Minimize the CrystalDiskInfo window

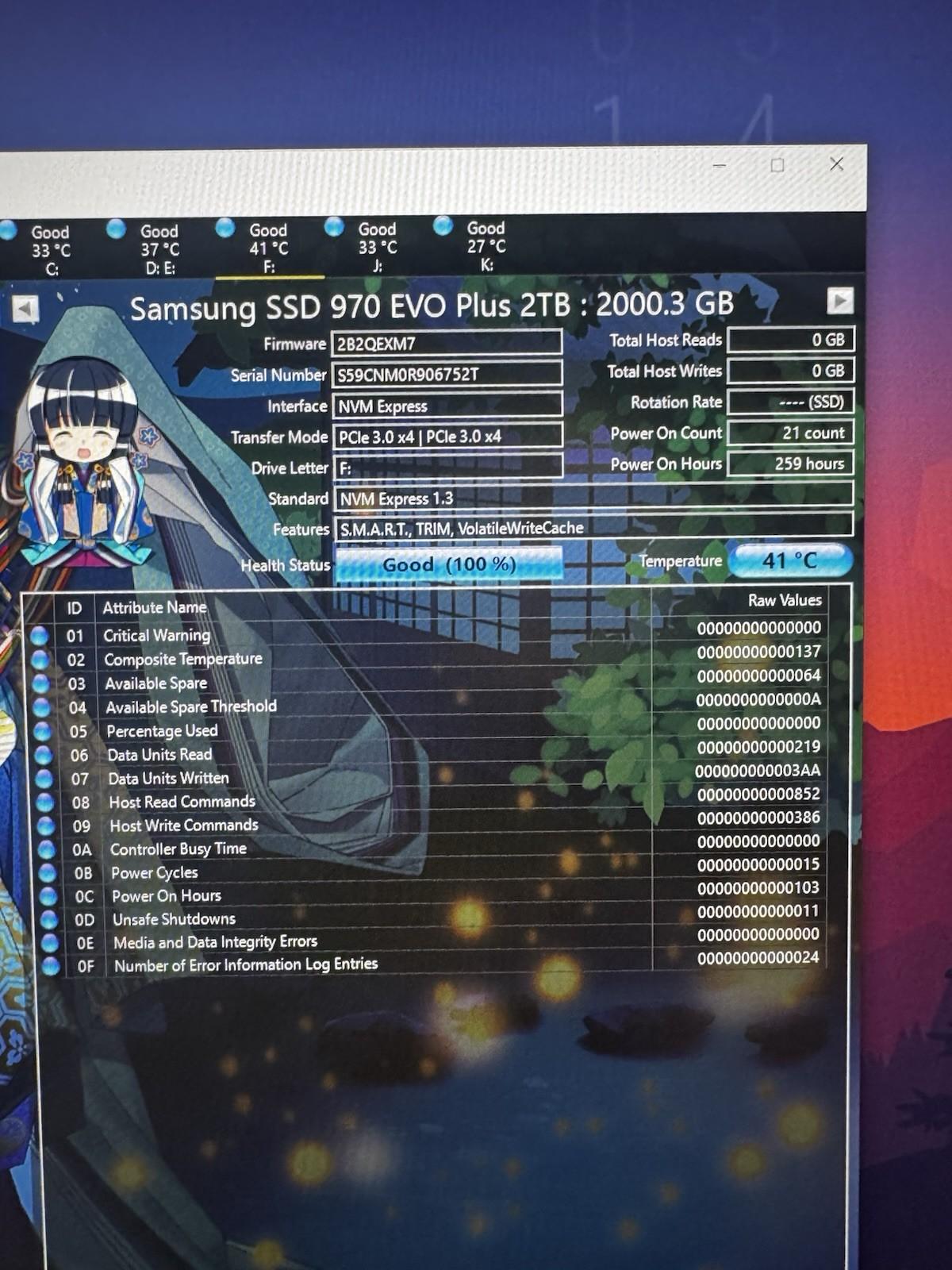(720, 166)
